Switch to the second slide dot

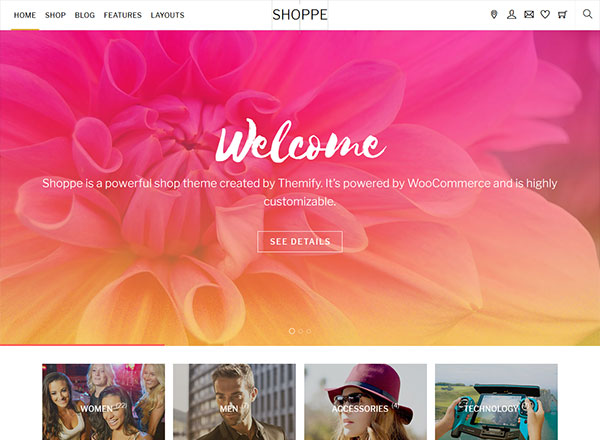[301, 331]
